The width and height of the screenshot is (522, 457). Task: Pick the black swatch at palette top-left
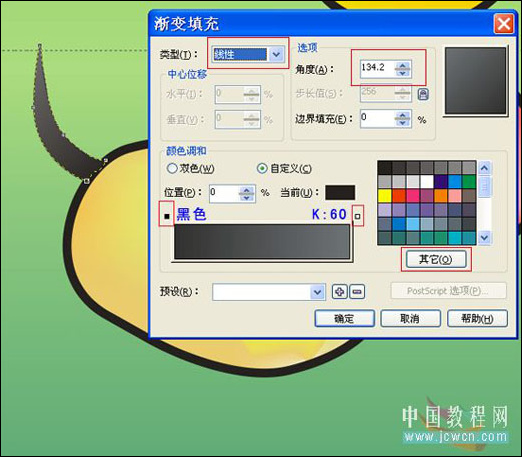click(x=385, y=168)
